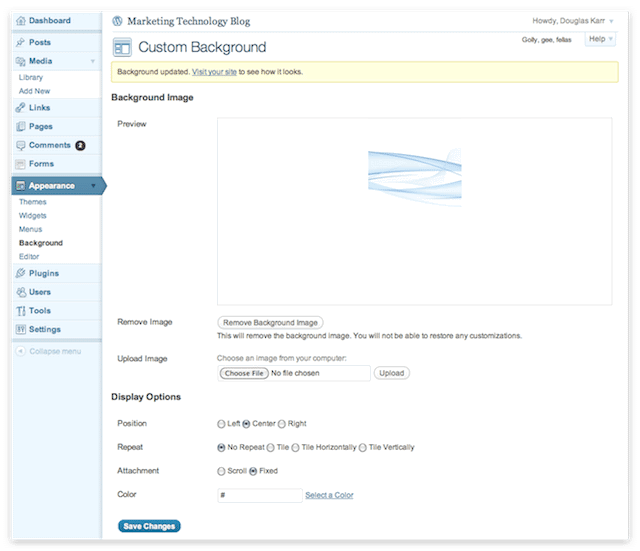The width and height of the screenshot is (640, 551).
Task: Click the Dashboard home icon
Action: tap(20, 20)
